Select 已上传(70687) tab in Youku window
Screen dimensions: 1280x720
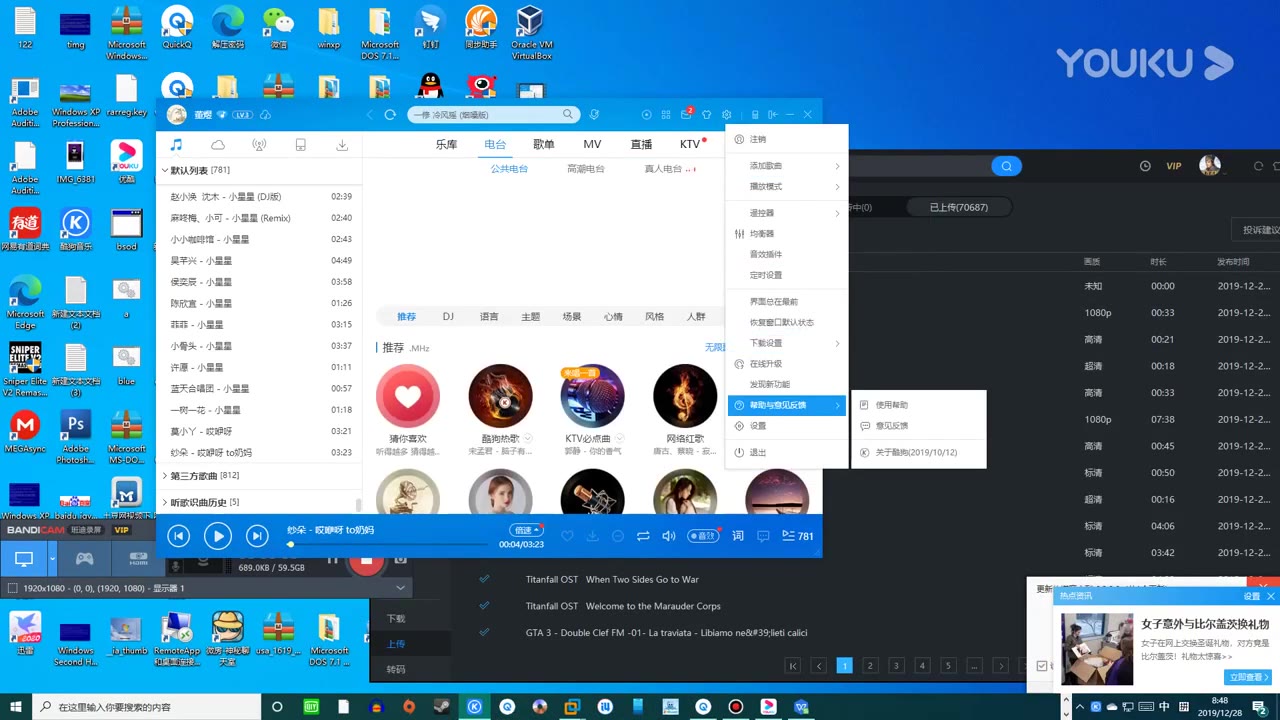(958, 207)
